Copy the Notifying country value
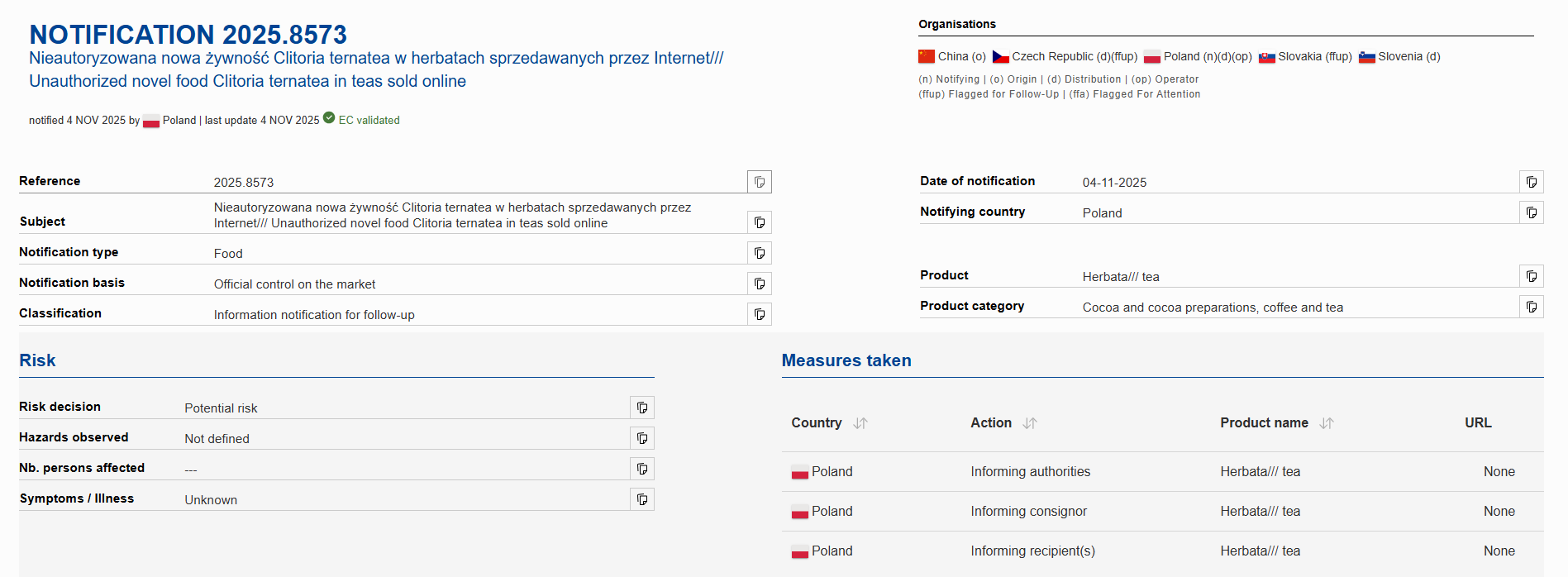Viewport: 1568px width, 577px height. 1531,212
